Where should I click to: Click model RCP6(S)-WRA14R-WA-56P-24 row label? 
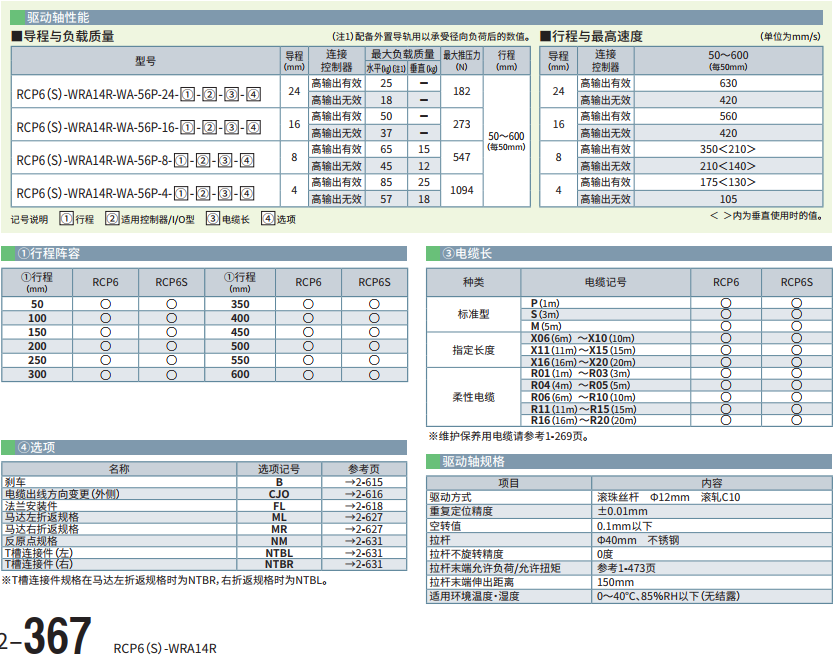139,94
